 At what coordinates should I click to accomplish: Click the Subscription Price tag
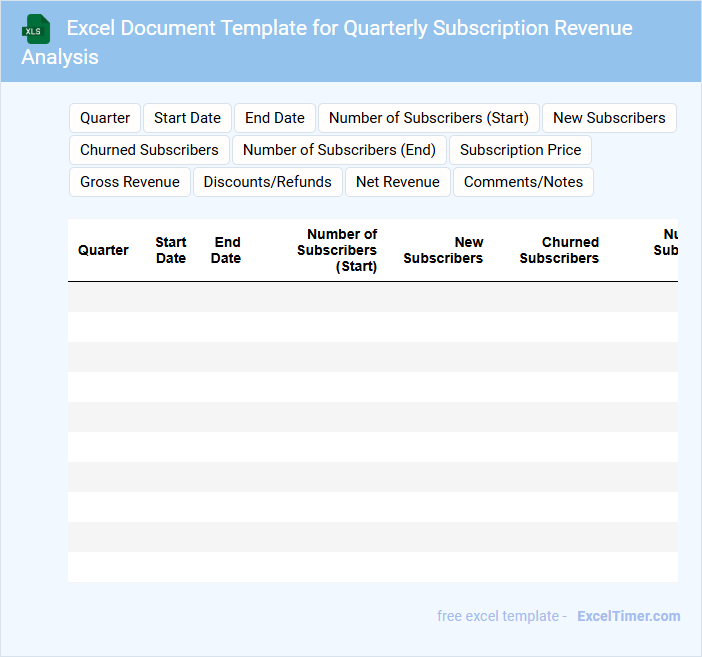(x=520, y=150)
